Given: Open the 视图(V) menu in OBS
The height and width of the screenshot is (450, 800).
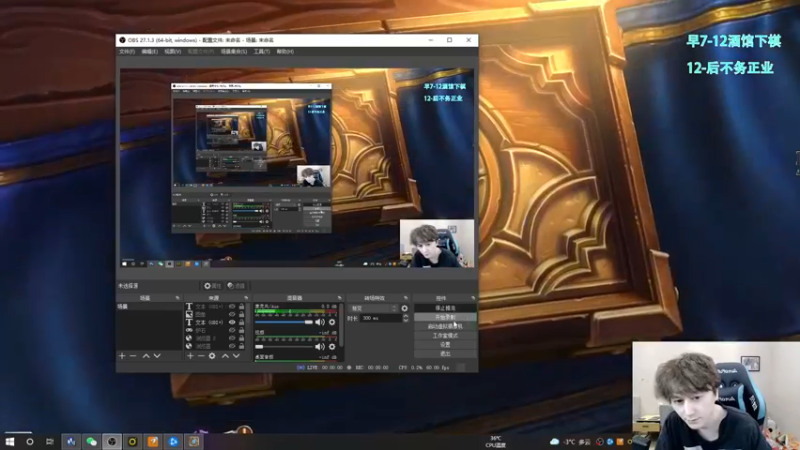Looking at the screenshot, I should [172, 52].
